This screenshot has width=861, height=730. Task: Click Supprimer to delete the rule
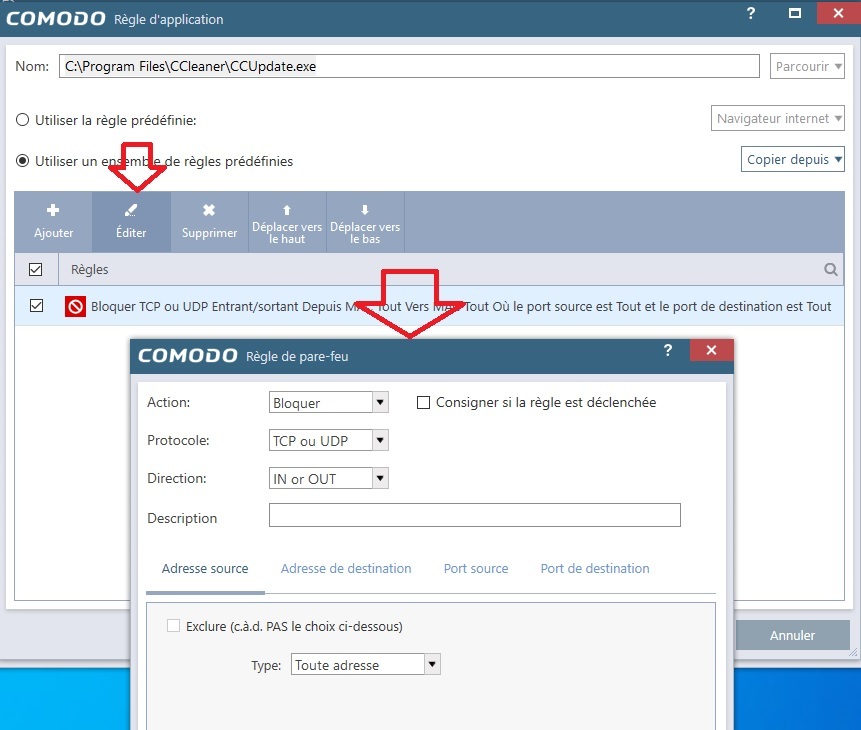pos(209,222)
